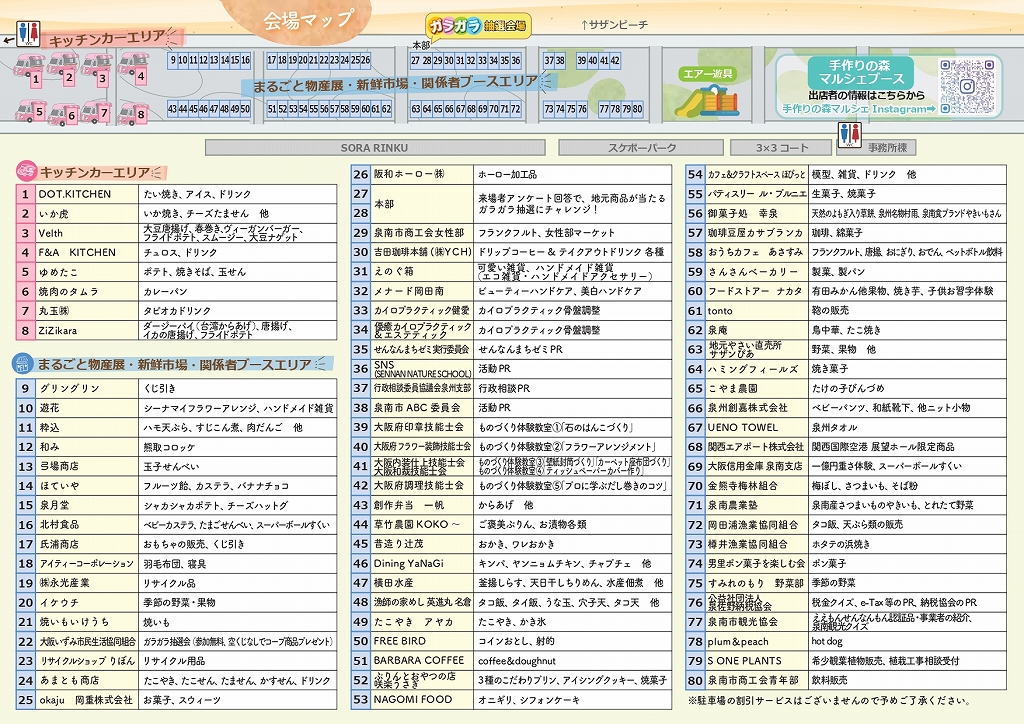Select the SNS (SENNAN NATURE SCHOOL) entry
Screen dimensions: 1024x724
[422, 369]
